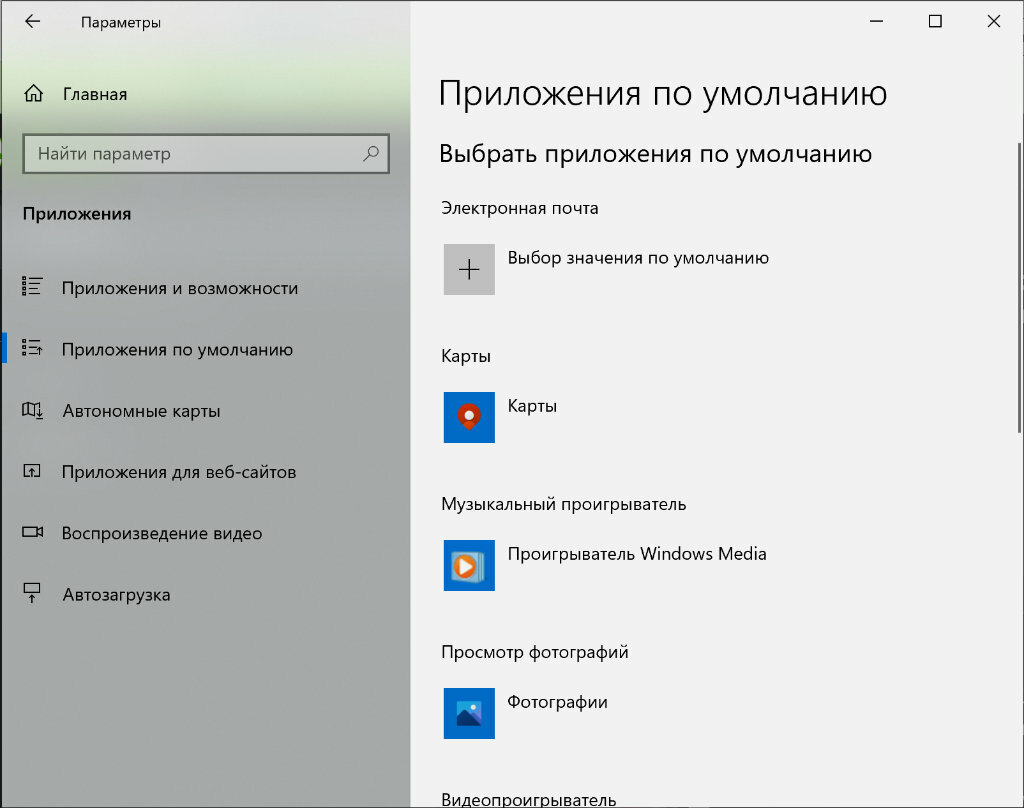Click the Приложения по умолчанию sidebar icon

point(32,347)
